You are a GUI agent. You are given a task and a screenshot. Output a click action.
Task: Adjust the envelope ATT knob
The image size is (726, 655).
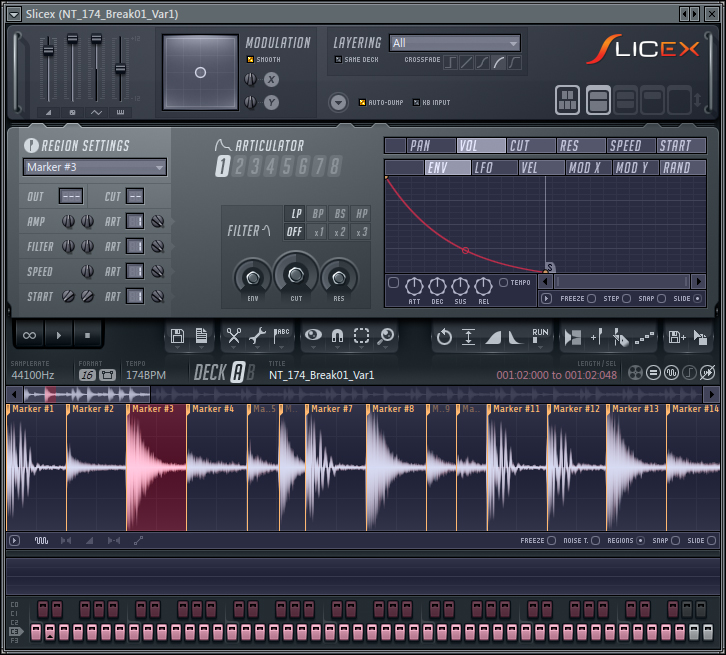tap(414, 287)
